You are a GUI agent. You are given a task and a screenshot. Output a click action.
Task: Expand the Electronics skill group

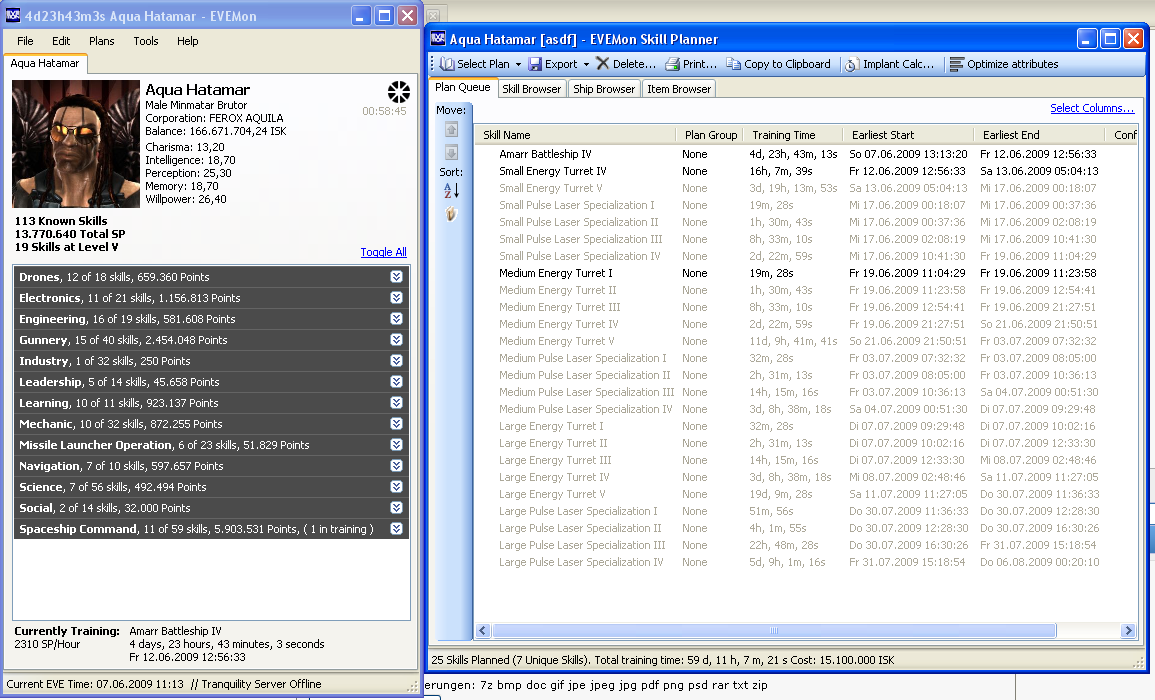[396, 298]
